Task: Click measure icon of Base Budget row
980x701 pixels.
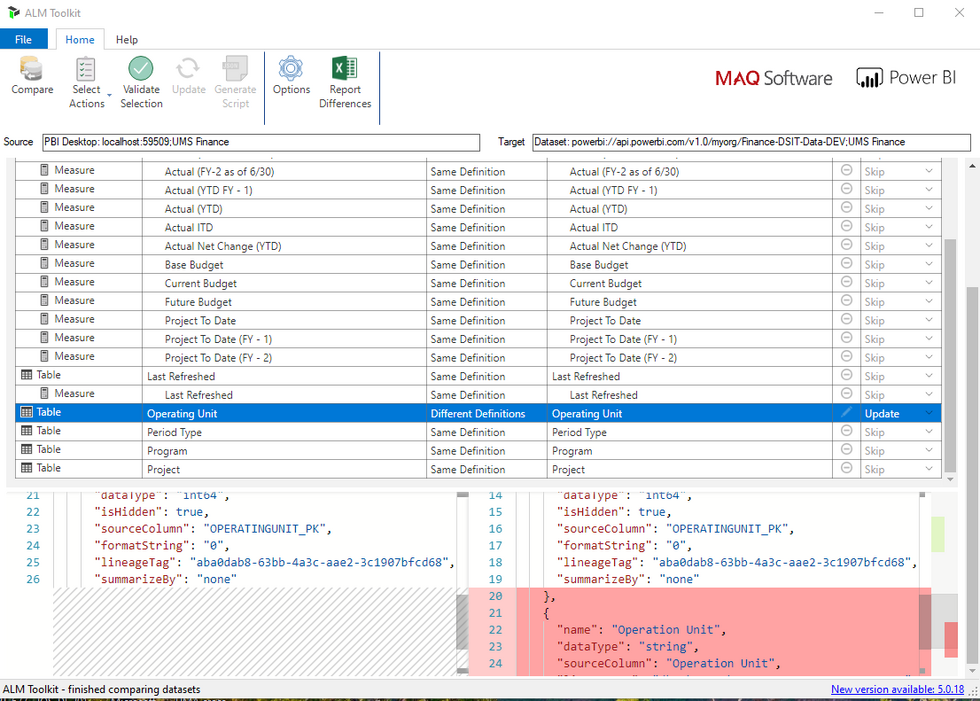Action: [x=44, y=263]
